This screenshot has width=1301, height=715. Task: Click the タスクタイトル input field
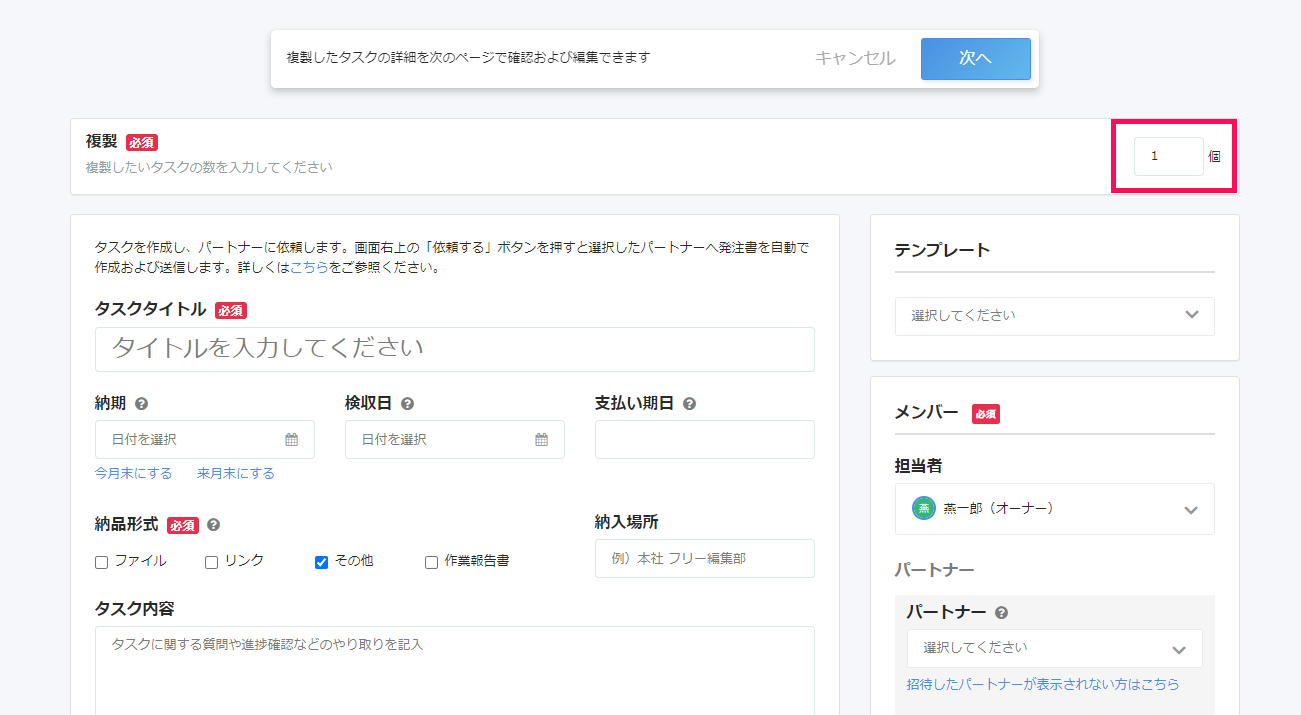point(454,349)
